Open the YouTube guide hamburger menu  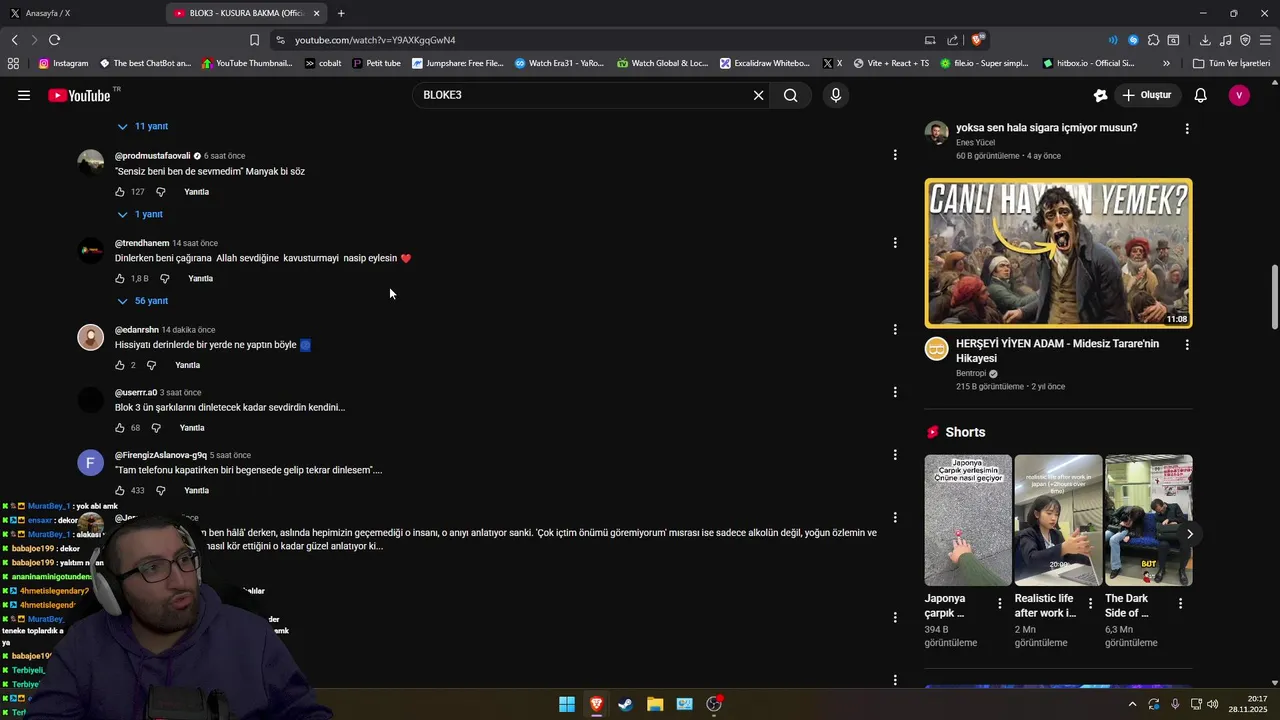coord(24,95)
